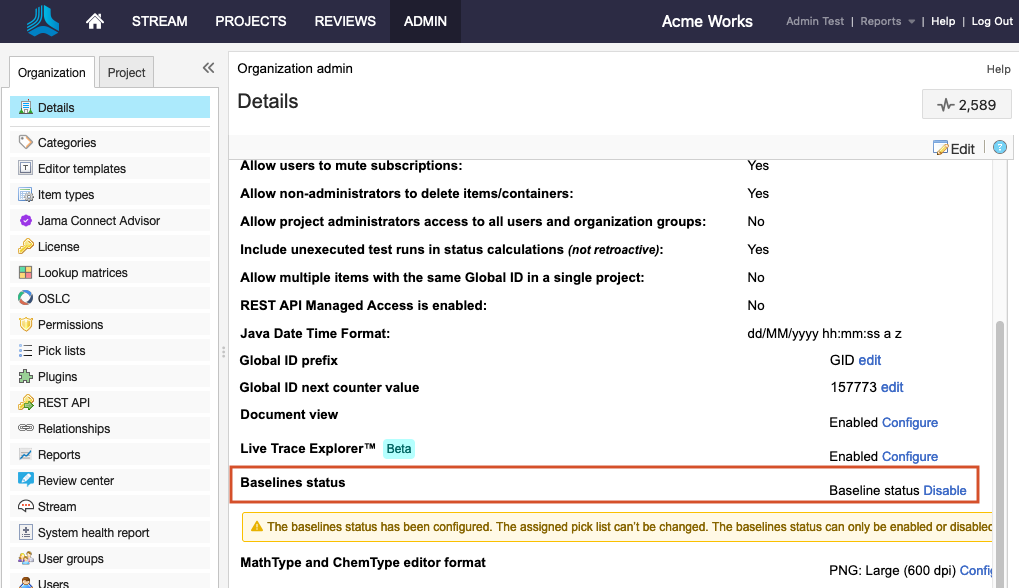
Task: Click the User groups icon
Action: [x=25, y=557]
